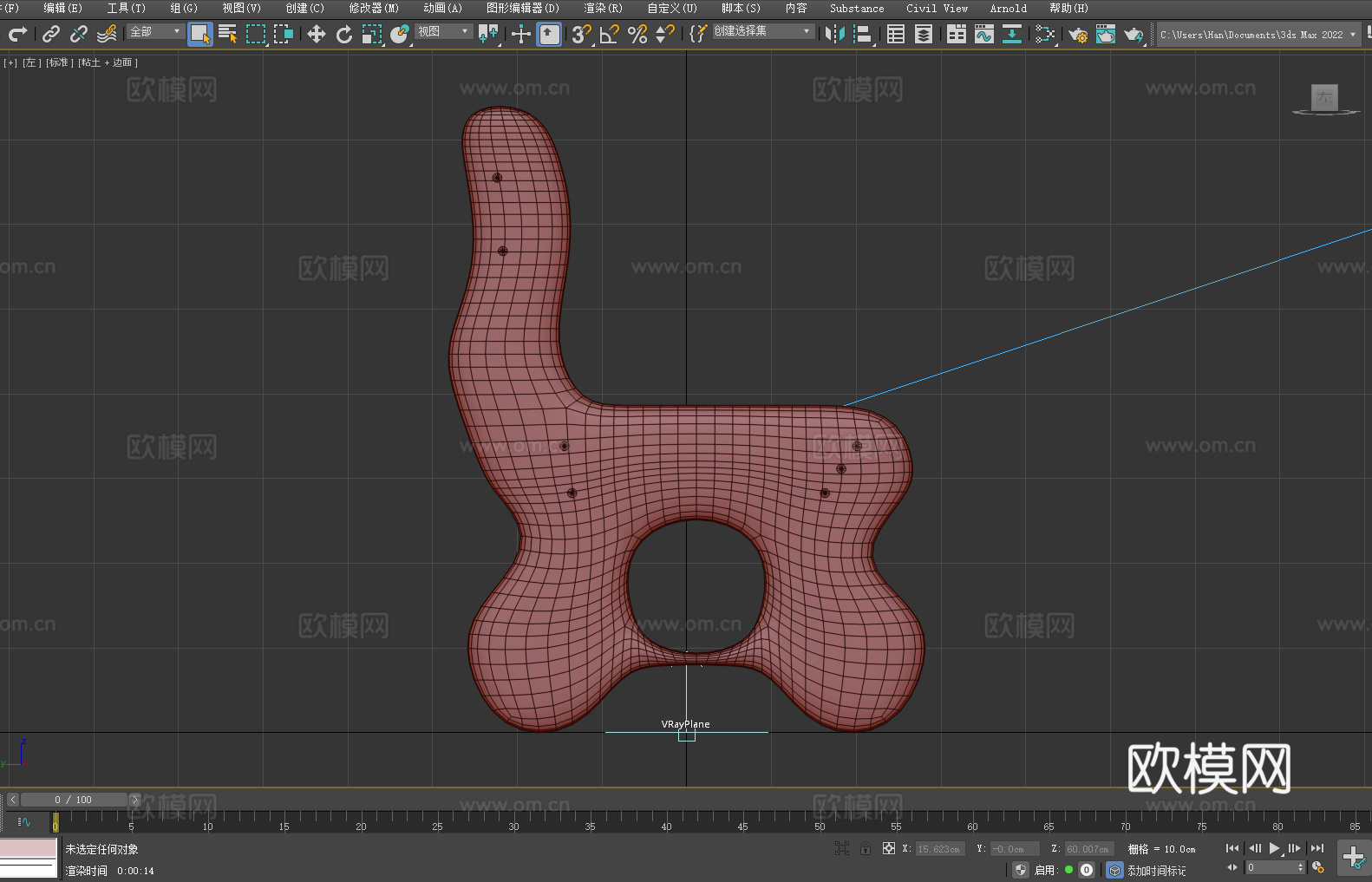The width and height of the screenshot is (1372, 882).
Task: Open the Material Editor flyout icon
Action: click(1045, 34)
